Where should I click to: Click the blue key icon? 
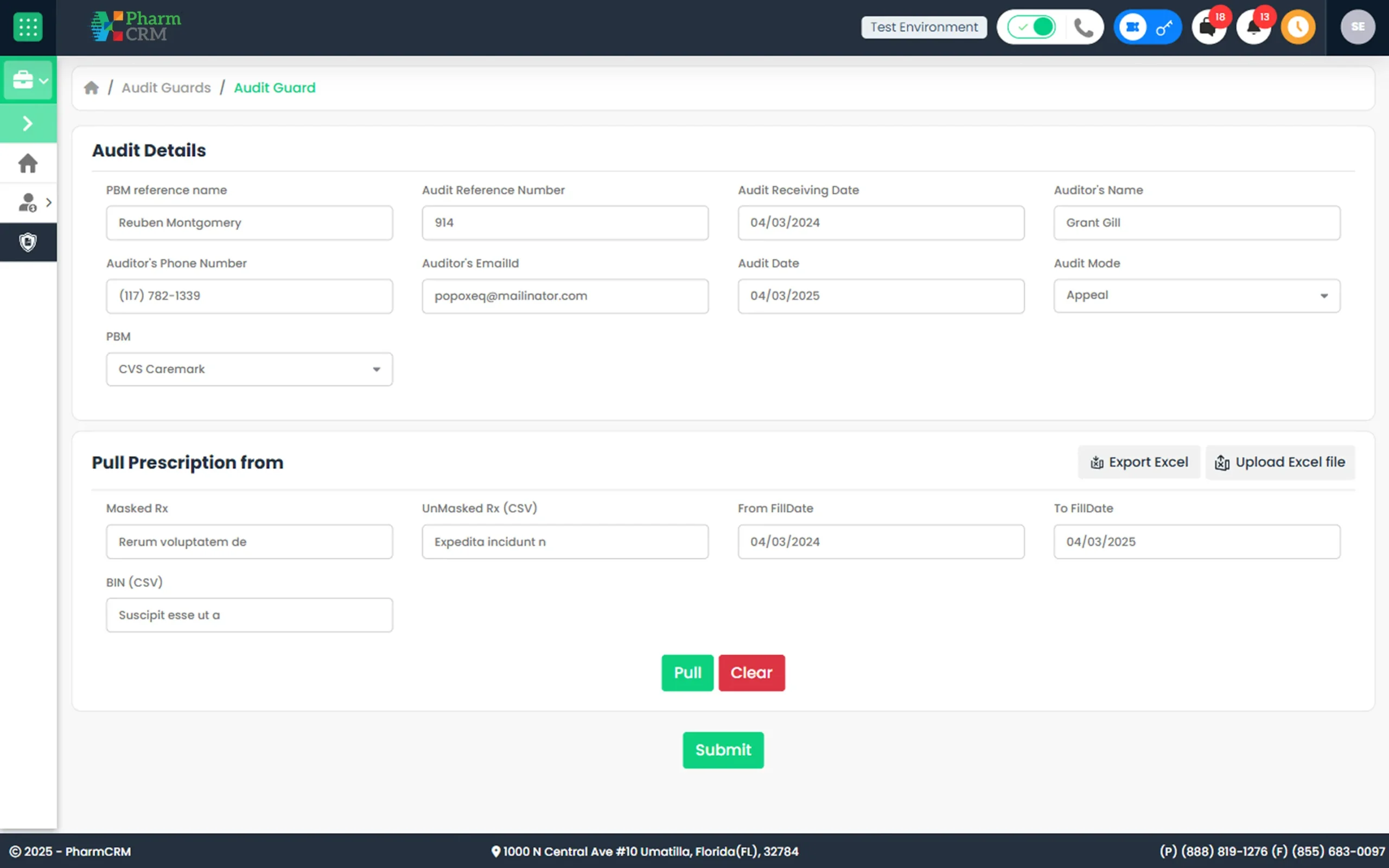tap(1164, 27)
